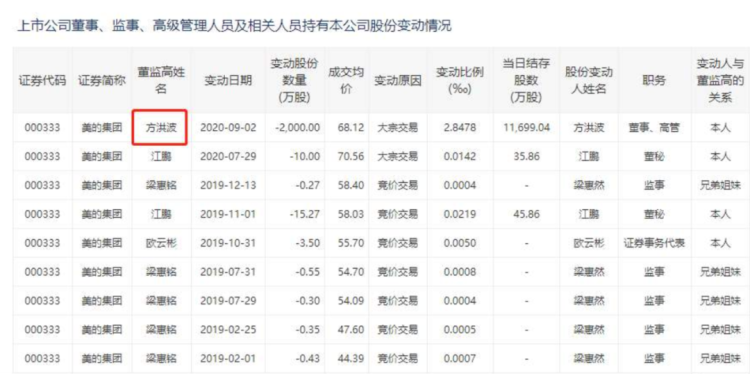This screenshot has height=374, width=750.
Task: Click the 证券简称 column header
Action: coord(102,80)
